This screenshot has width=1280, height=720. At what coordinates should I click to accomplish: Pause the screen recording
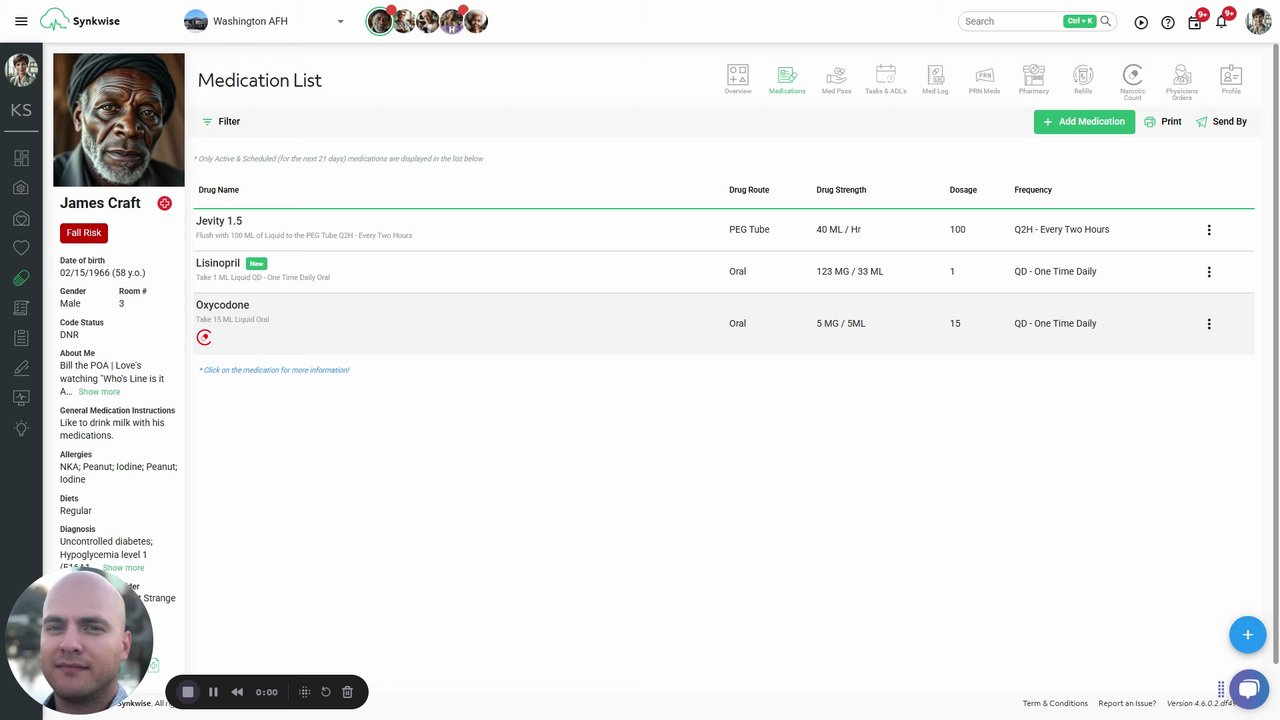(x=213, y=692)
